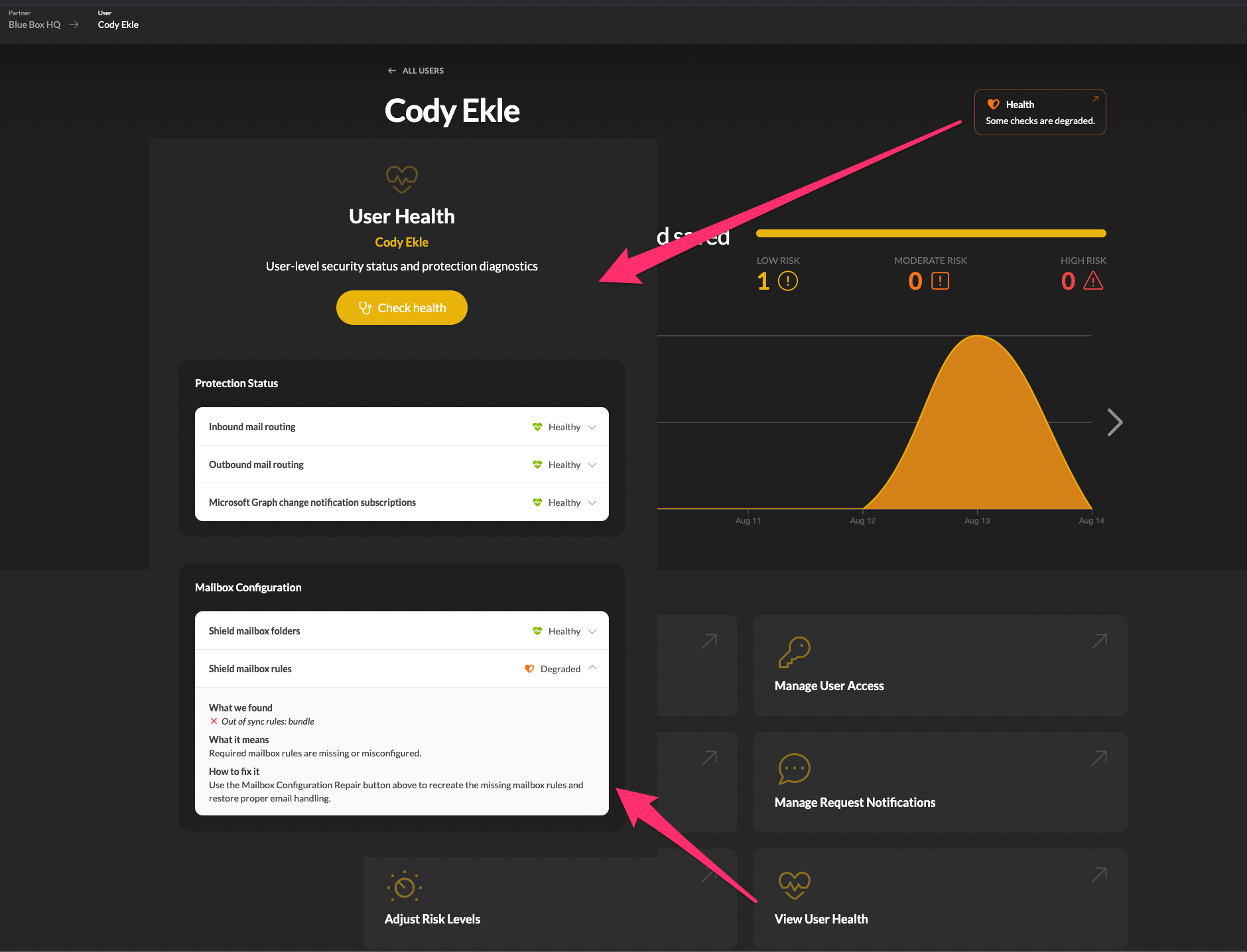Click the Aug 12 chart axis marker
Viewport: 1247px width, 952px height.
tap(862, 520)
